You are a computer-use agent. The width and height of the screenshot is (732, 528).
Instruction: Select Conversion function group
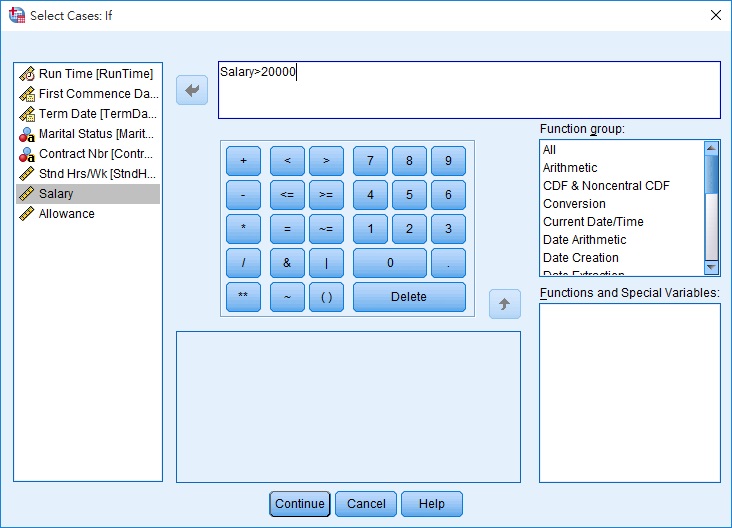[622, 204]
